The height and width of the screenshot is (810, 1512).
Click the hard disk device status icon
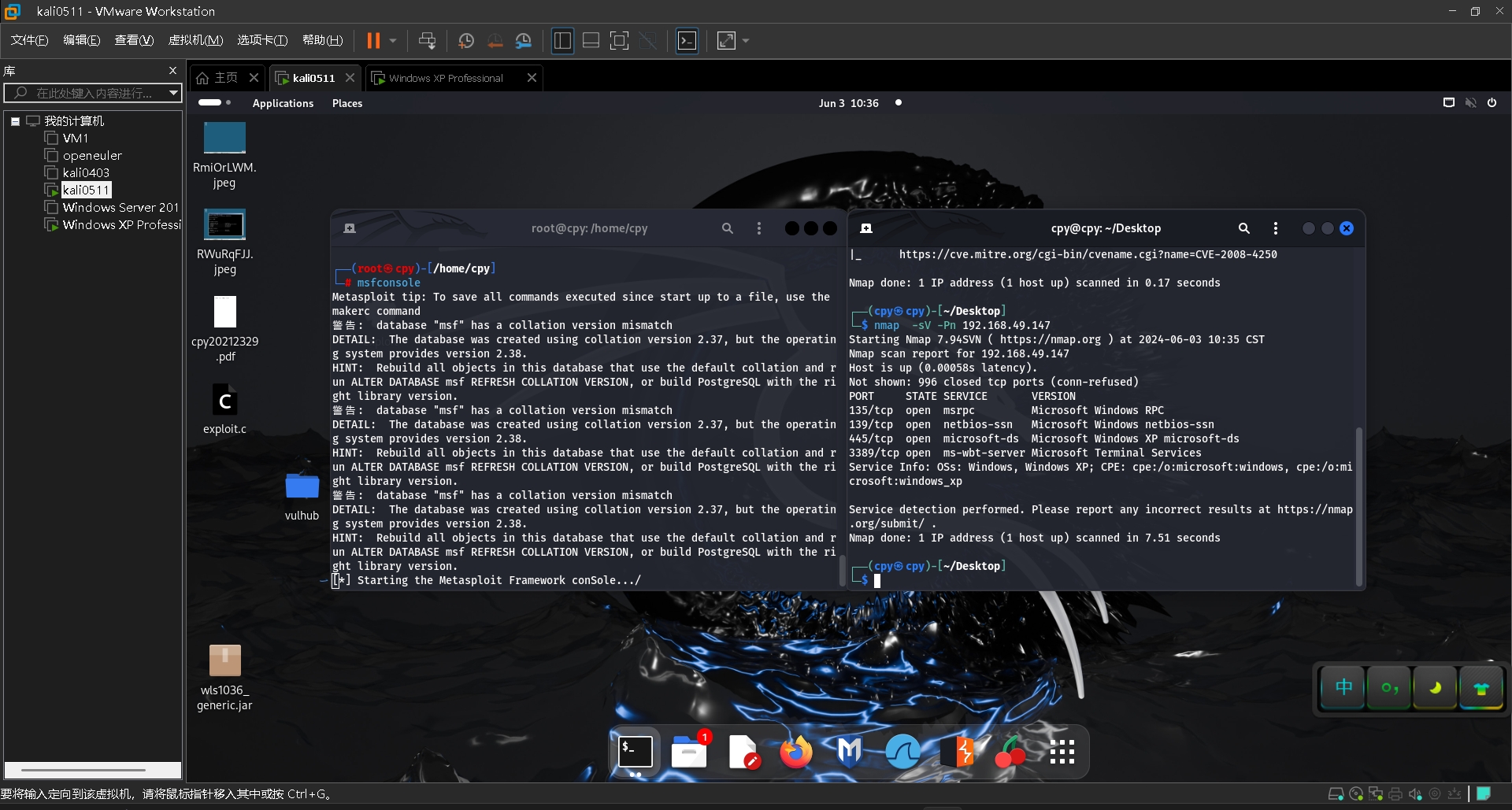(x=1336, y=794)
